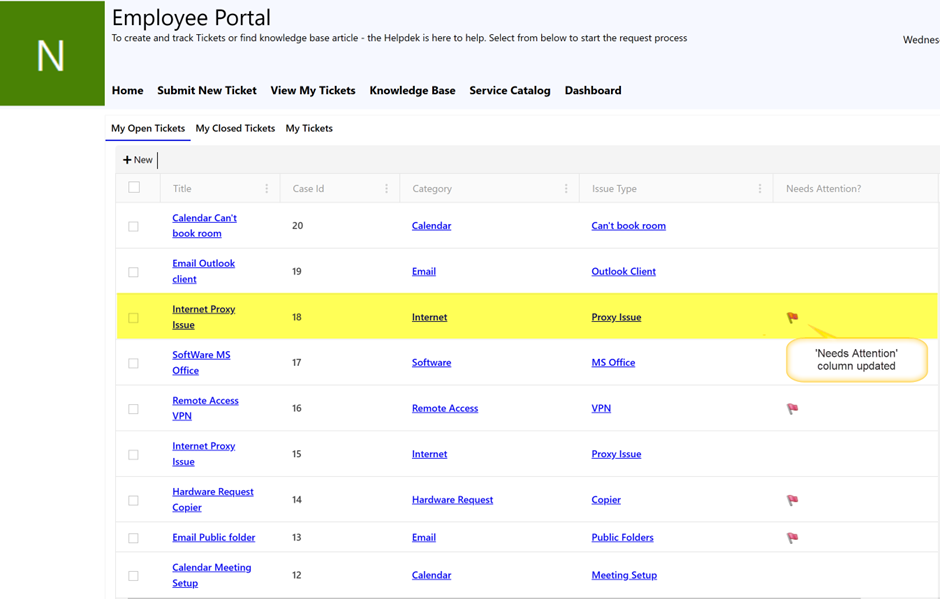Click the plus New ticket button
940x599 pixels.
tap(138, 160)
